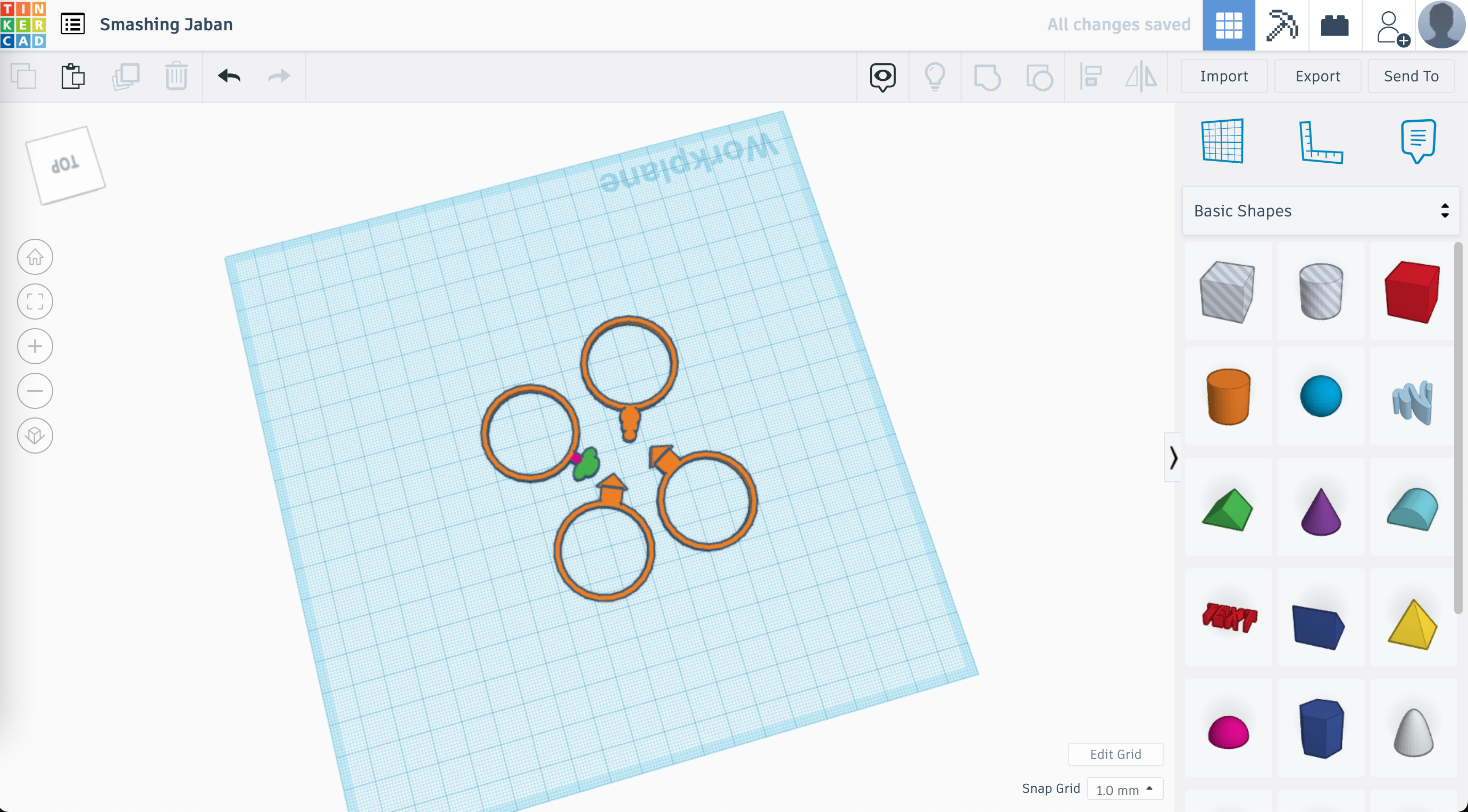Open the Notes tool
Viewport: 1468px width, 812px height.
[1418, 141]
